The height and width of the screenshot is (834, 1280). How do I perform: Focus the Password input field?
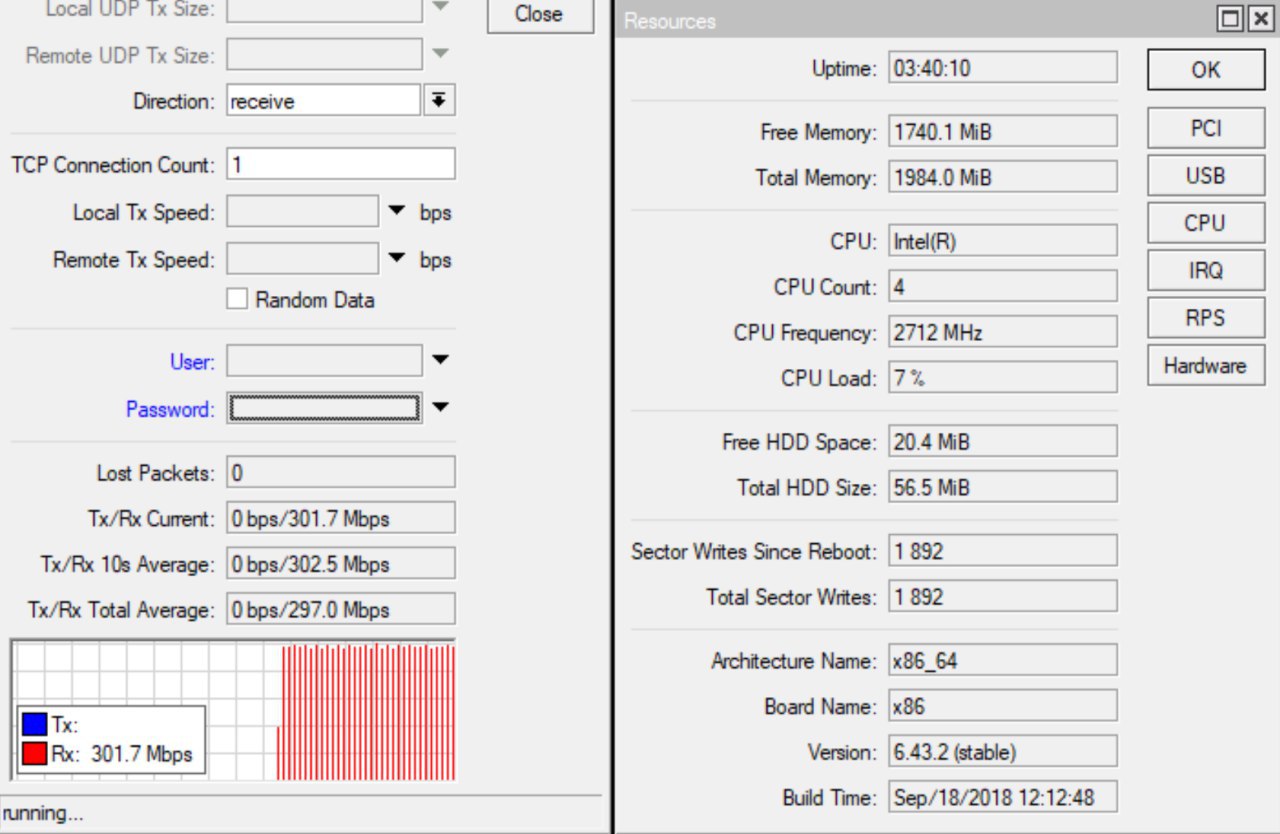click(x=323, y=408)
